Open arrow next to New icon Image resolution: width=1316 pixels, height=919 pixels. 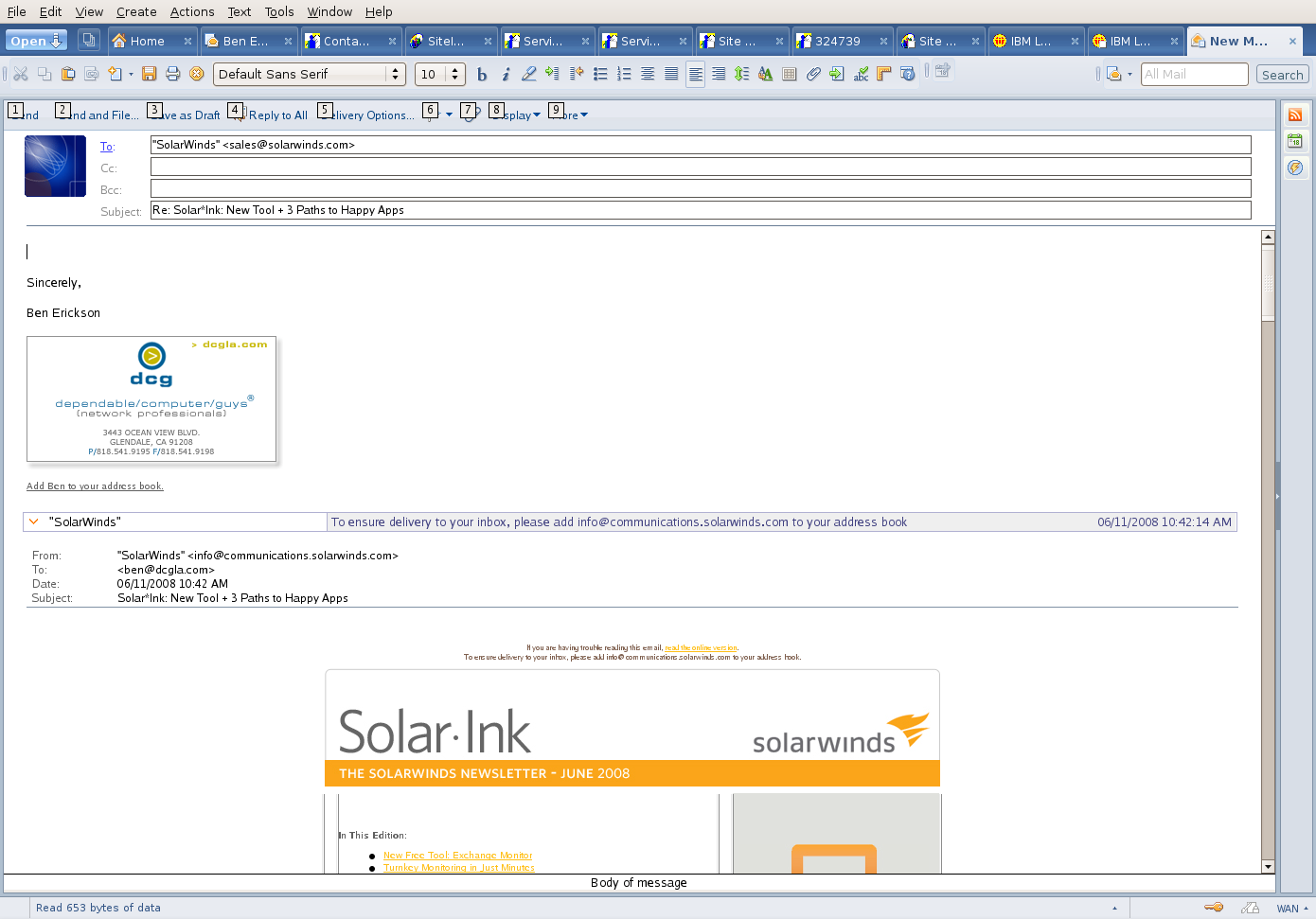click(131, 74)
